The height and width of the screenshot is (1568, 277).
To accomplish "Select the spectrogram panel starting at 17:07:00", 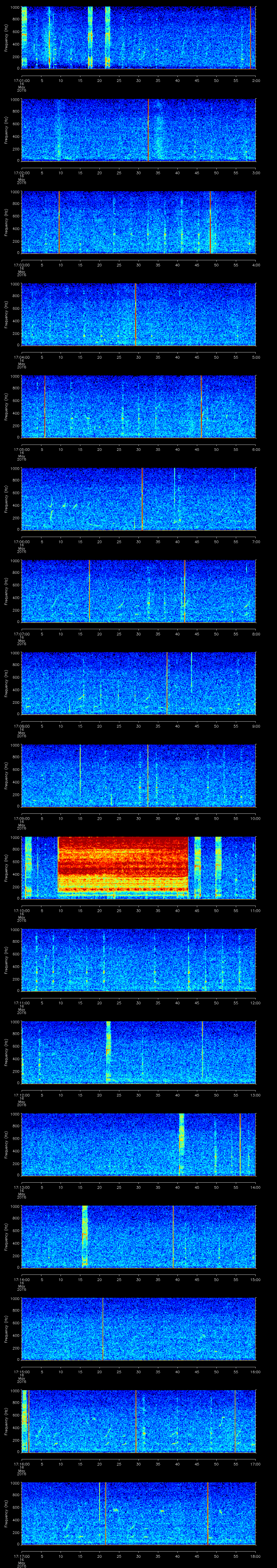I will point(138,591).
